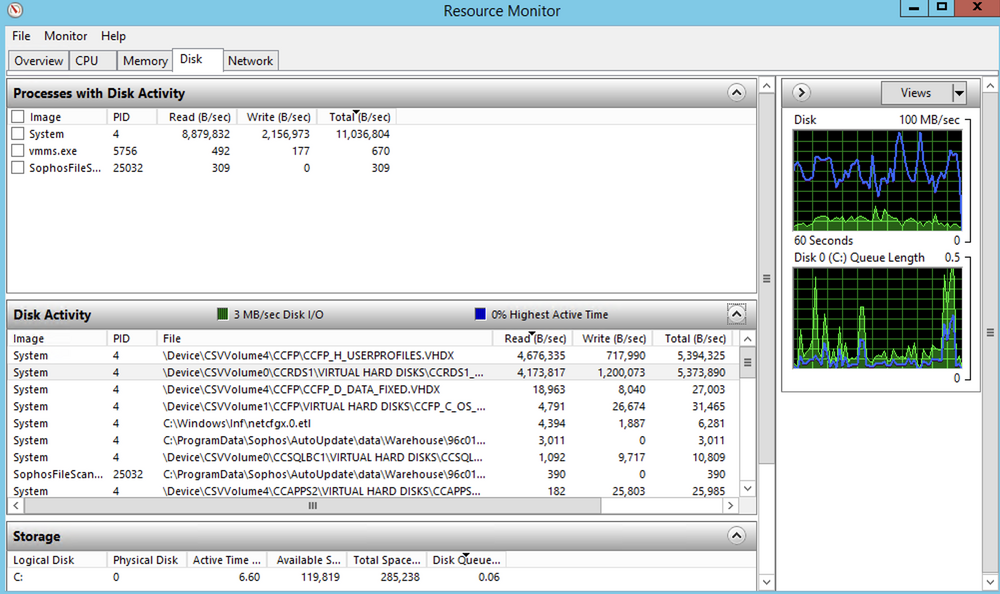Sort Disk Activity by File column
The width and height of the screenshot is (1000, 594).
click(325, 338)
